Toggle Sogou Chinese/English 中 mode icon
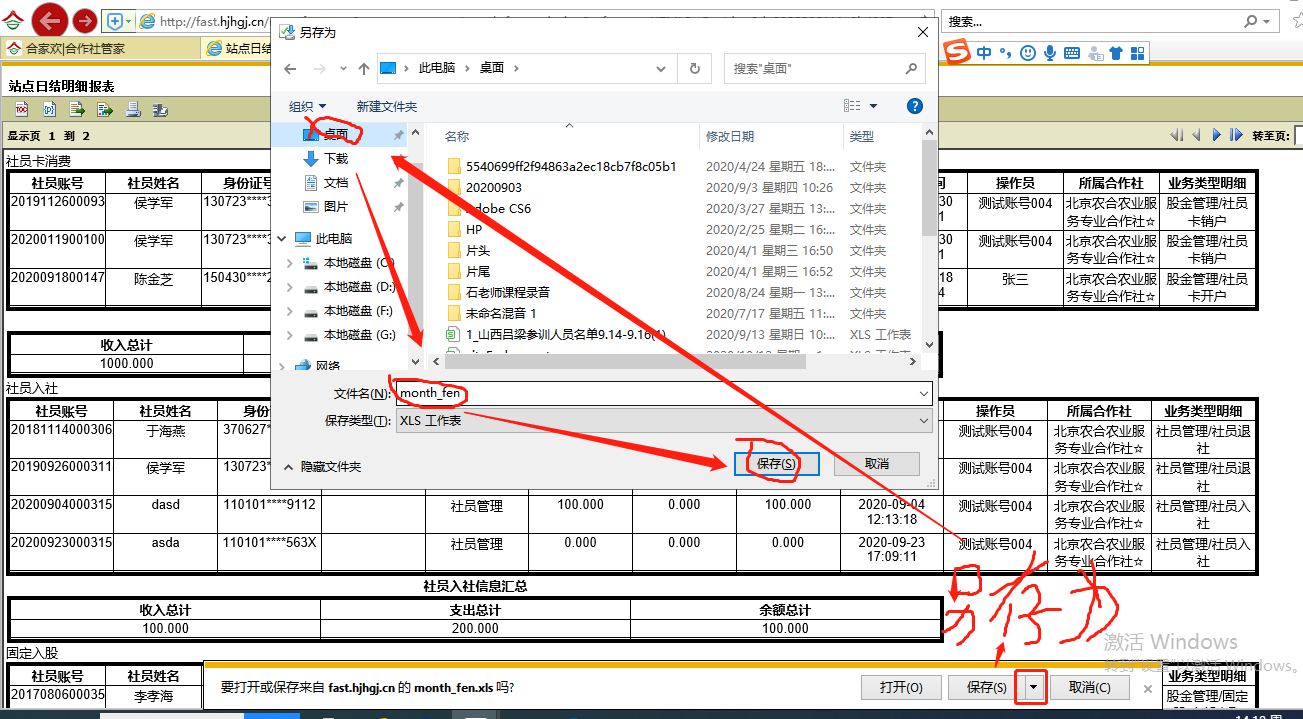 (985, 52)
